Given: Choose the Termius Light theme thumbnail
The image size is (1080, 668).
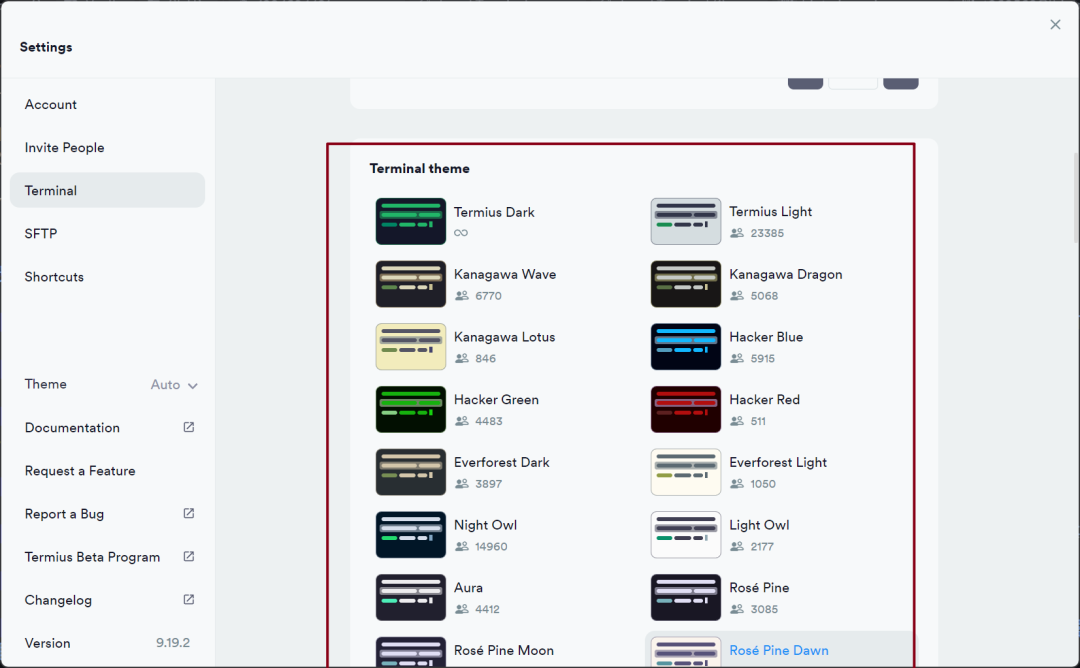Looking at the screenshot, I should point(686,222).
